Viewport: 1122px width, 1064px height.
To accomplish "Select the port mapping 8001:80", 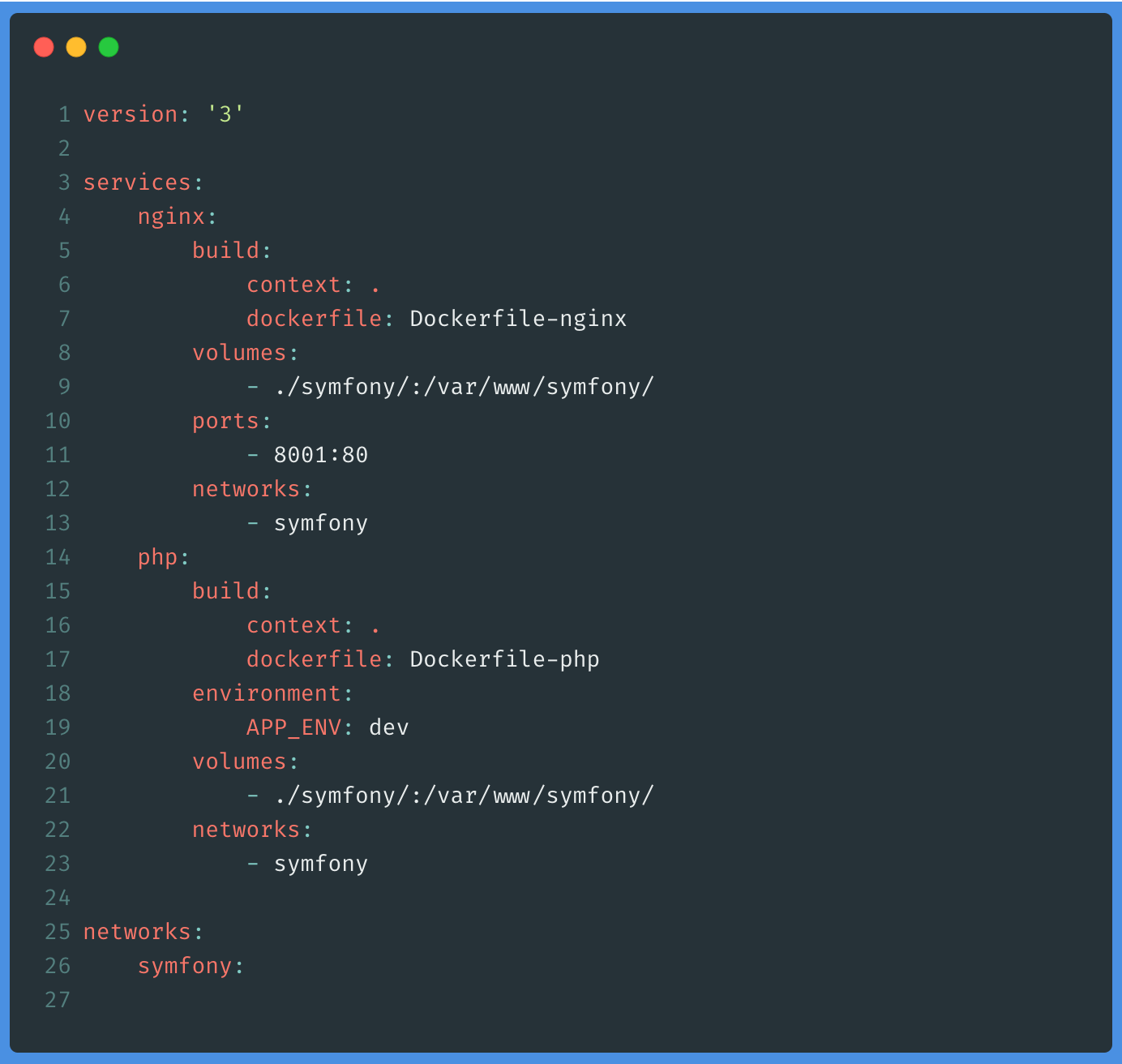I will tap(320, 454).
